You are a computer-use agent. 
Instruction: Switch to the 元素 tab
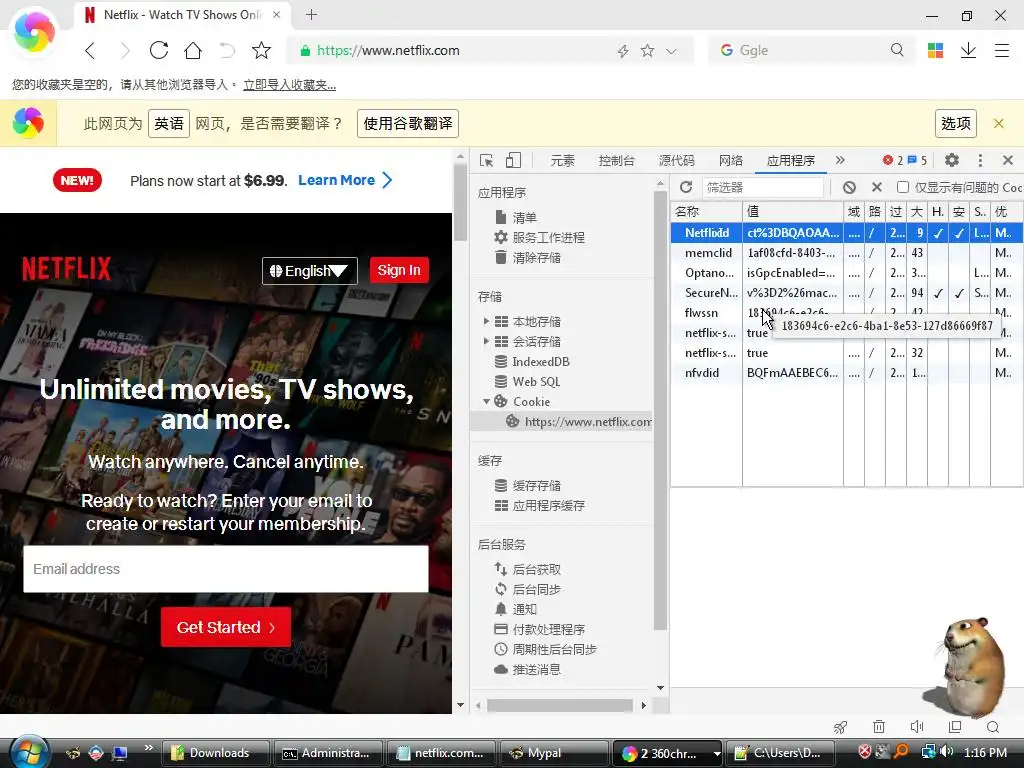tap(562, 161)
